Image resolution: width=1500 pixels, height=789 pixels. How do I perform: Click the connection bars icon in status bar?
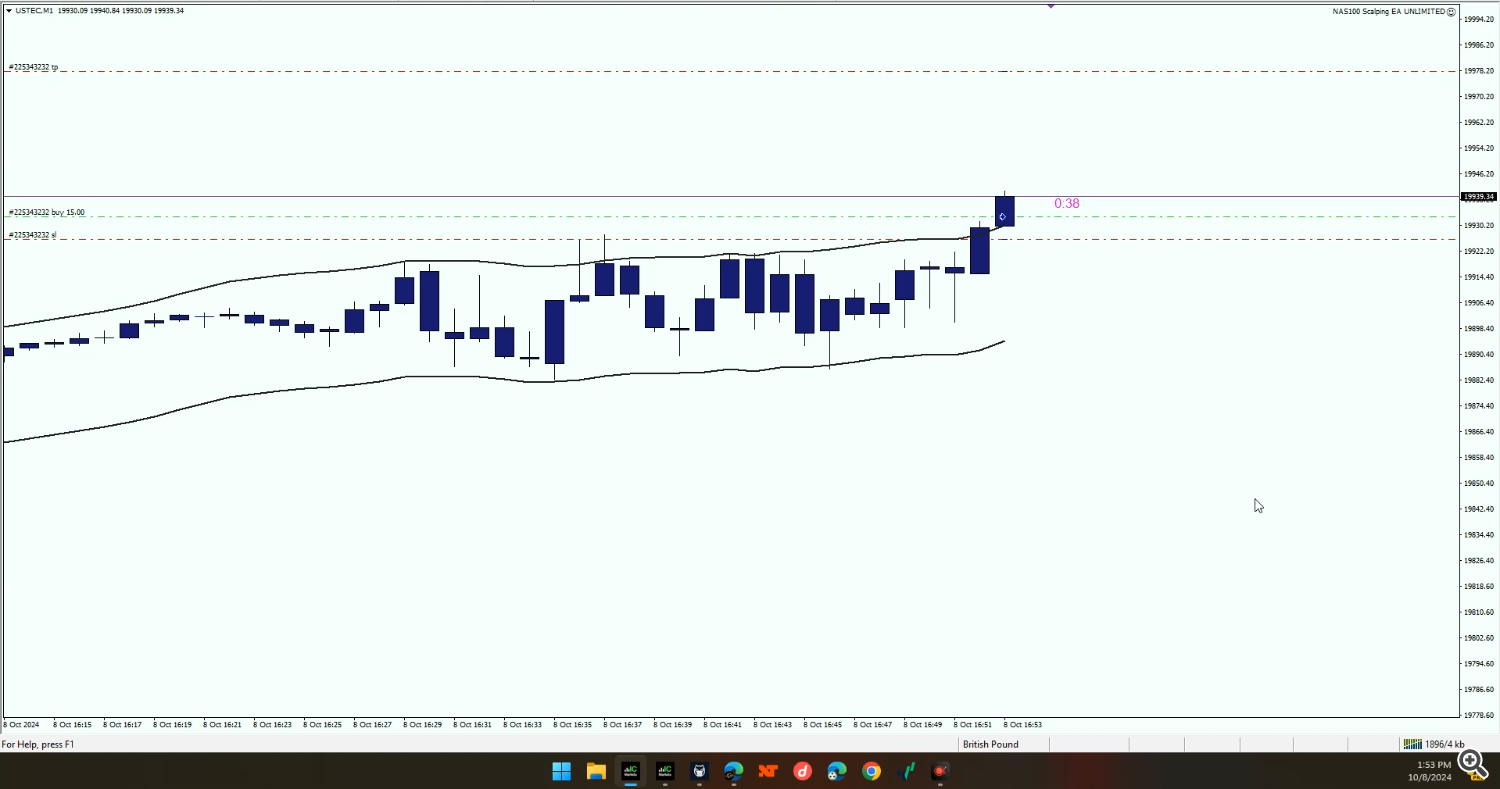1412,744
